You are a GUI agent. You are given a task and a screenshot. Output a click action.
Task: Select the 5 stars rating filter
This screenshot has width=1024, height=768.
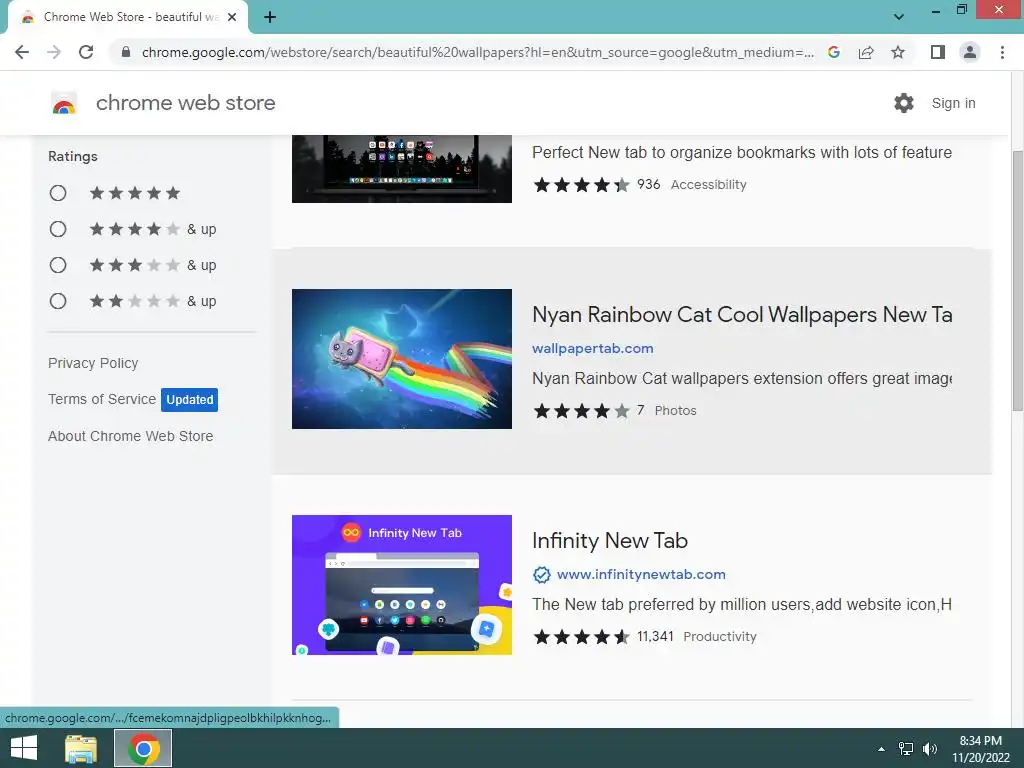point(58,193)
